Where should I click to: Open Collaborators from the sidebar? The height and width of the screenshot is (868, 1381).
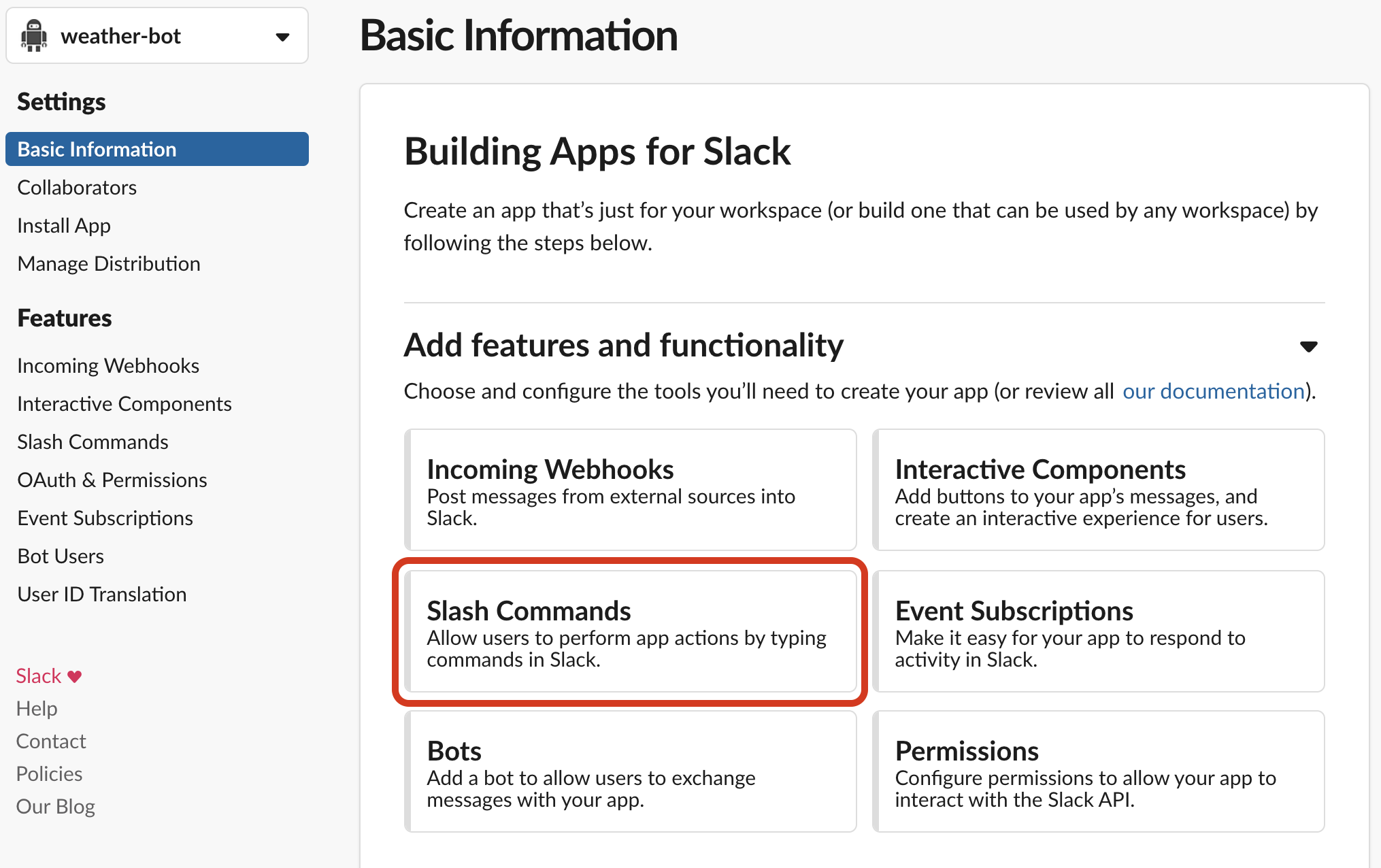(76, 187)
